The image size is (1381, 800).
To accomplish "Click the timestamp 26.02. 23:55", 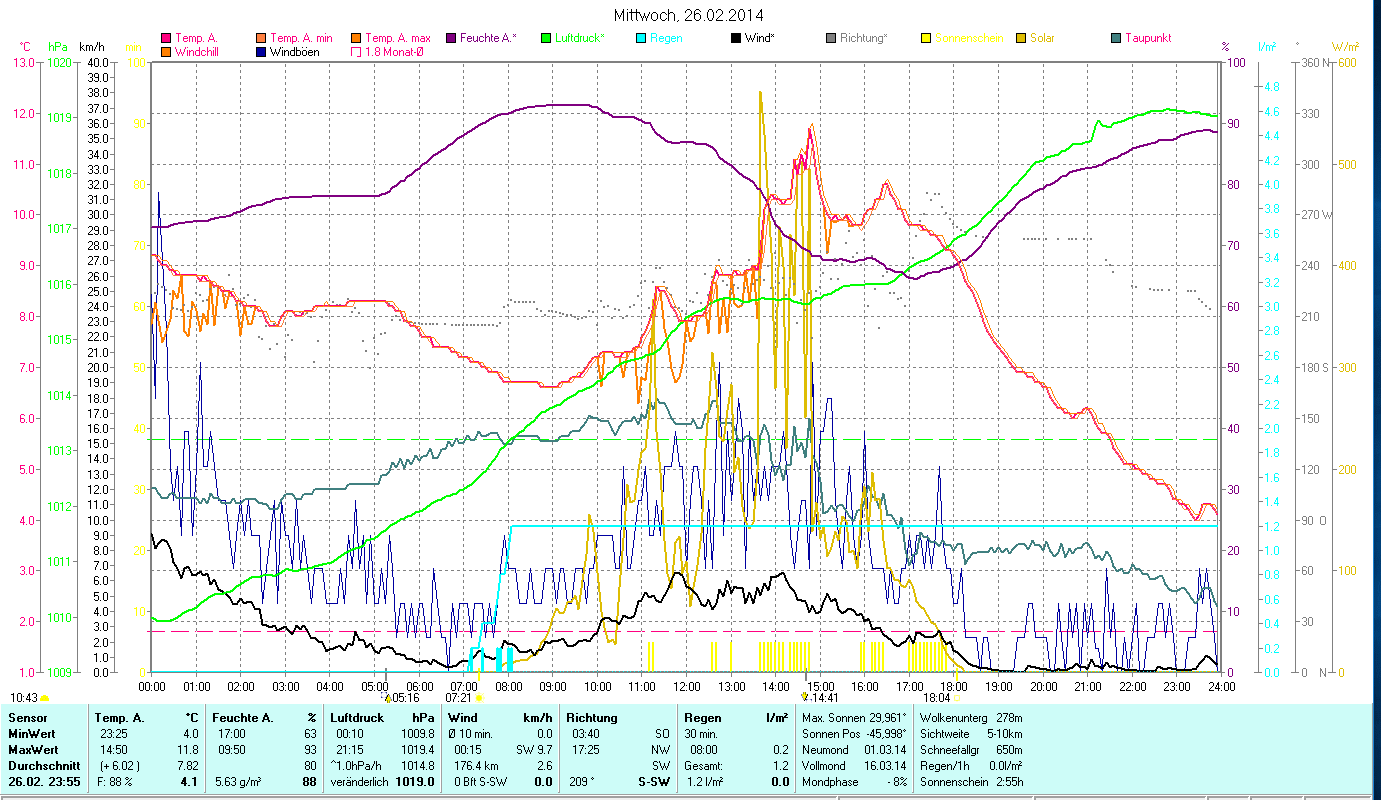I will click(45, 782).
